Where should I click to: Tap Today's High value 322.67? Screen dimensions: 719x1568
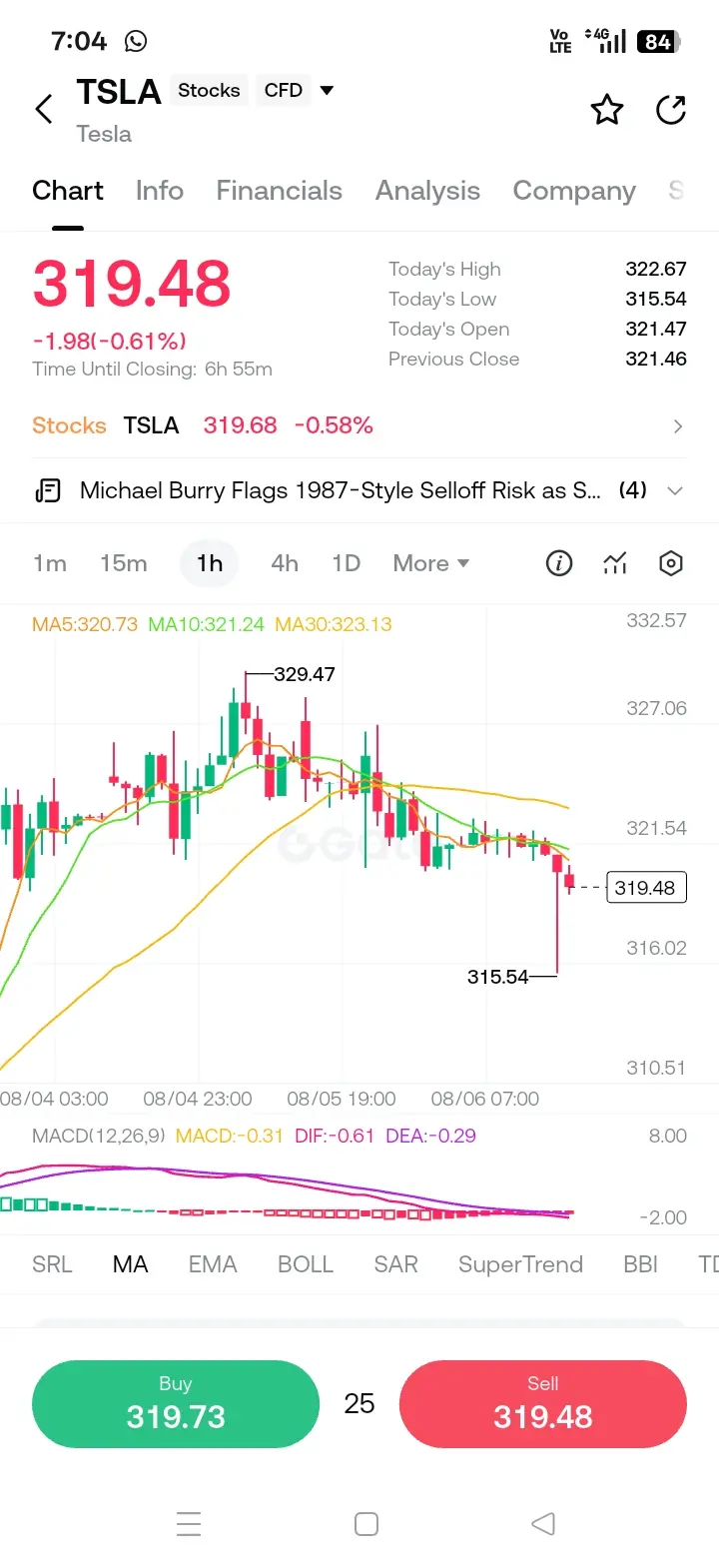(656, 269)
